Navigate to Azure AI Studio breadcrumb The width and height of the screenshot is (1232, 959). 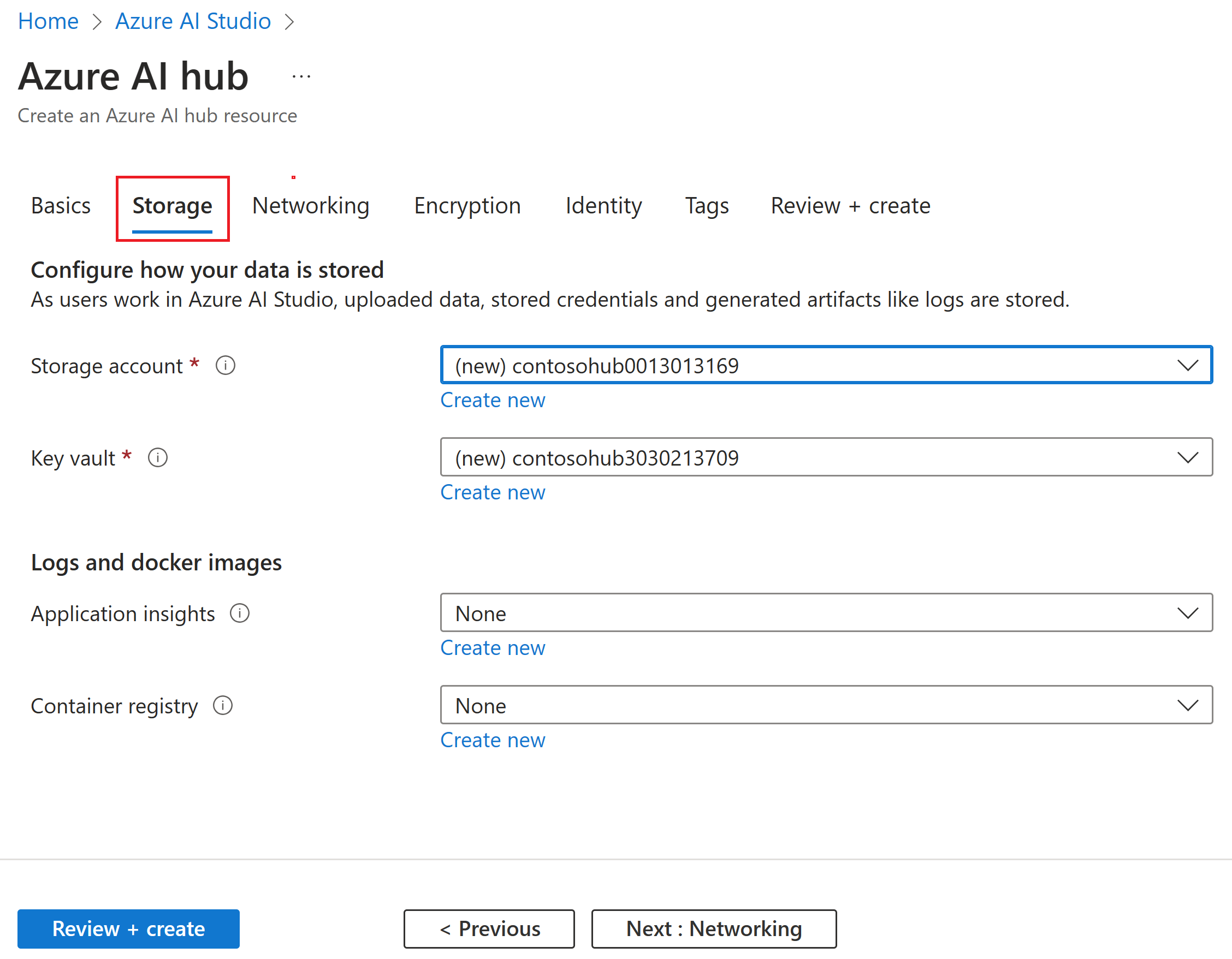tap(193, 21)
